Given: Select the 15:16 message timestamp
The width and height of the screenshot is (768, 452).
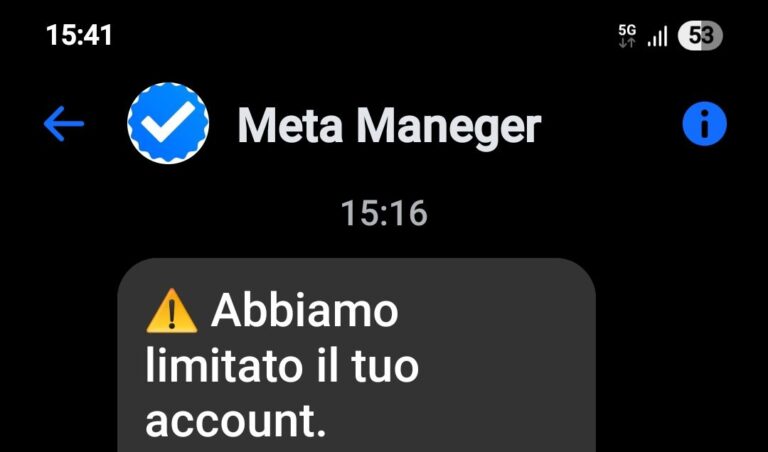Looking at the screenshot, I should tap(384, 213).
